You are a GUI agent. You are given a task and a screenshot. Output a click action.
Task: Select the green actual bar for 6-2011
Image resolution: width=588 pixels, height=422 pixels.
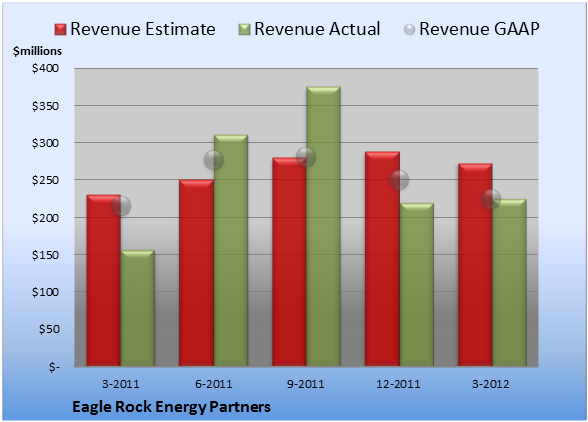(231, 250)
